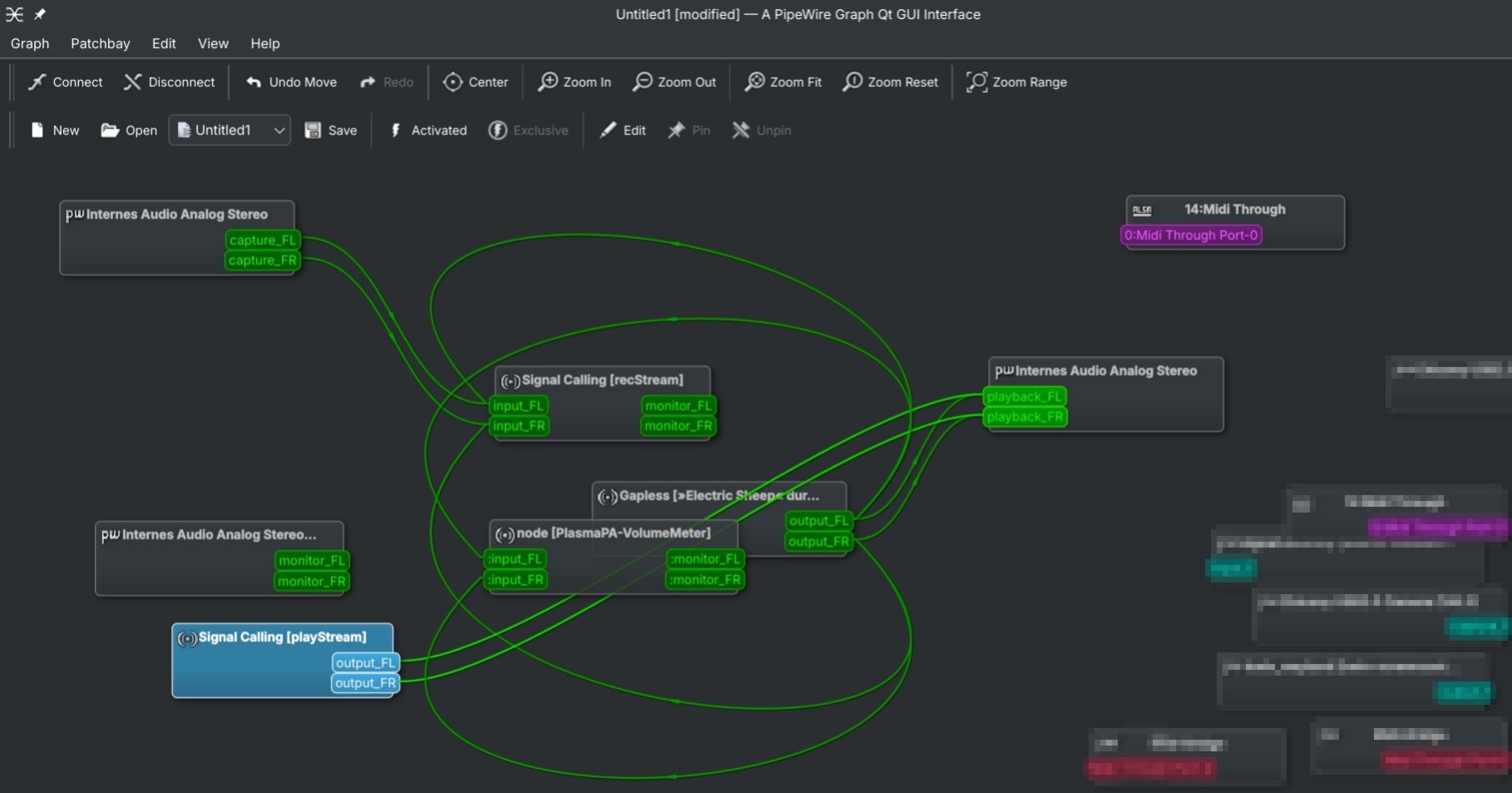Open the Help menu
This screenshot has height=793, width=1512.
pyautogui.click(x=265, y=43)
